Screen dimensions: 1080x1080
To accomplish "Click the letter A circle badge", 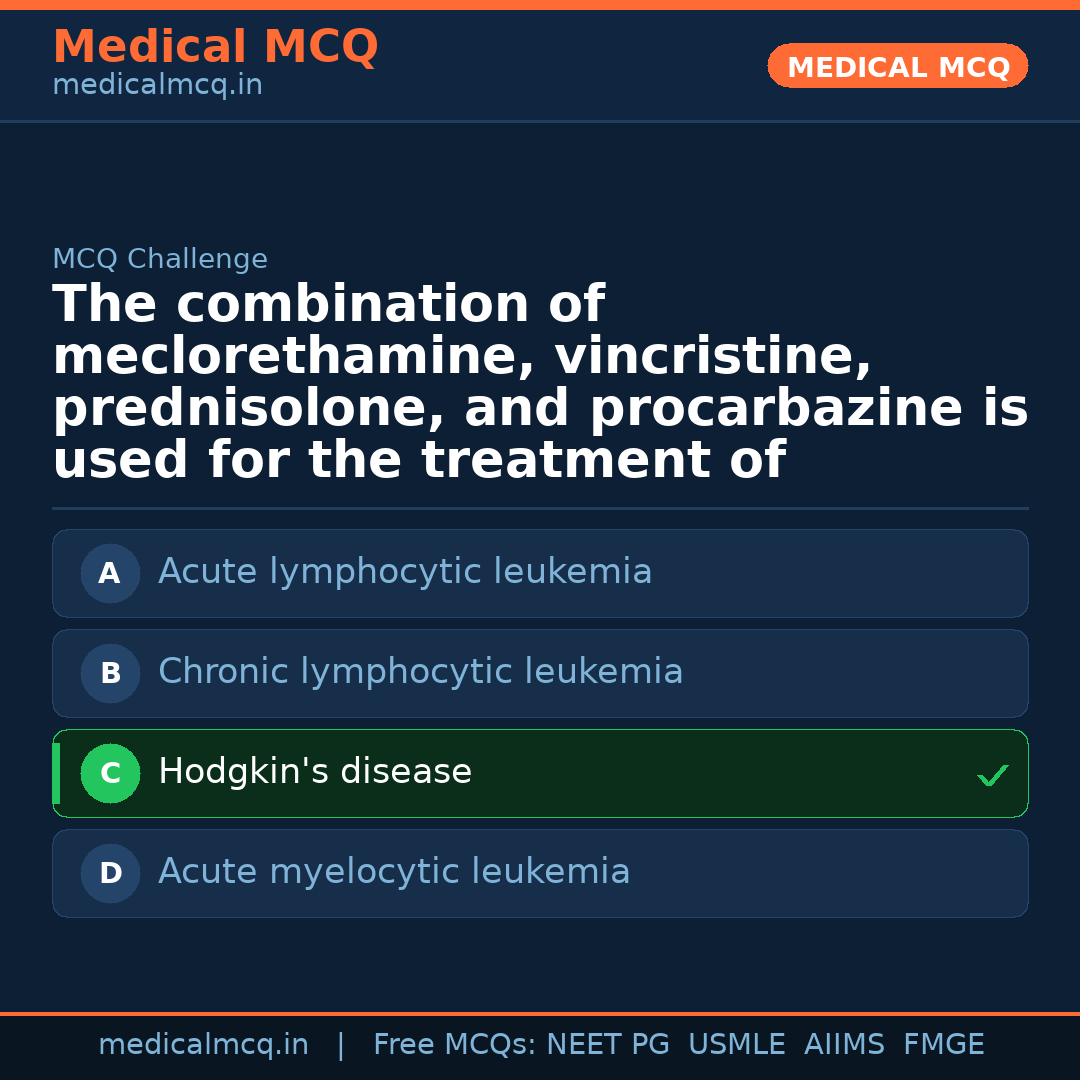I will pos(110,573).
